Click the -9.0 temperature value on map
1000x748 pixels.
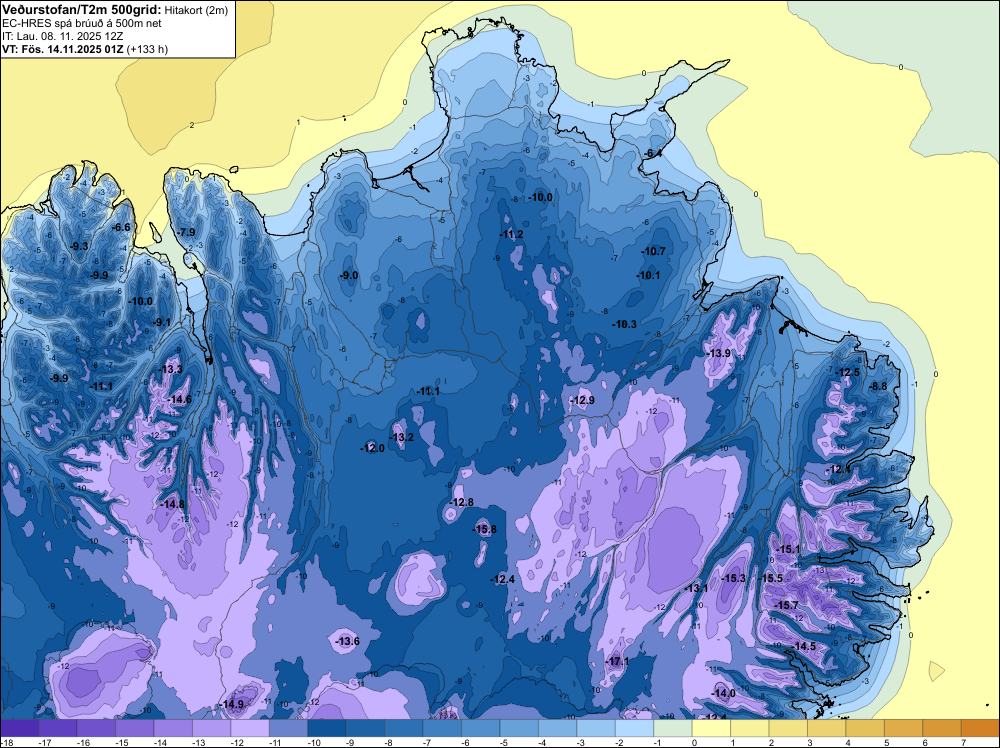point(349,275)
